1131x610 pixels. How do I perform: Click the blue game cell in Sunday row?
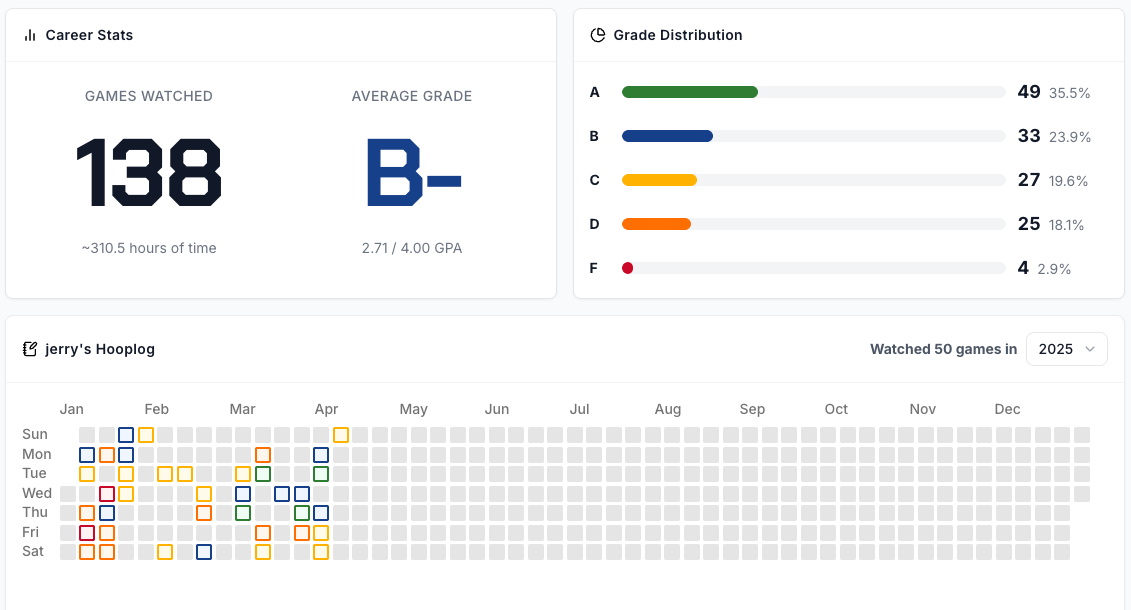tap(126, 435)
